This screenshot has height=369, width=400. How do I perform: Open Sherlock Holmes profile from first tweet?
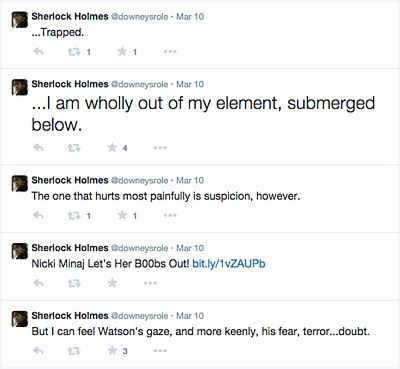tap(70, 16)
